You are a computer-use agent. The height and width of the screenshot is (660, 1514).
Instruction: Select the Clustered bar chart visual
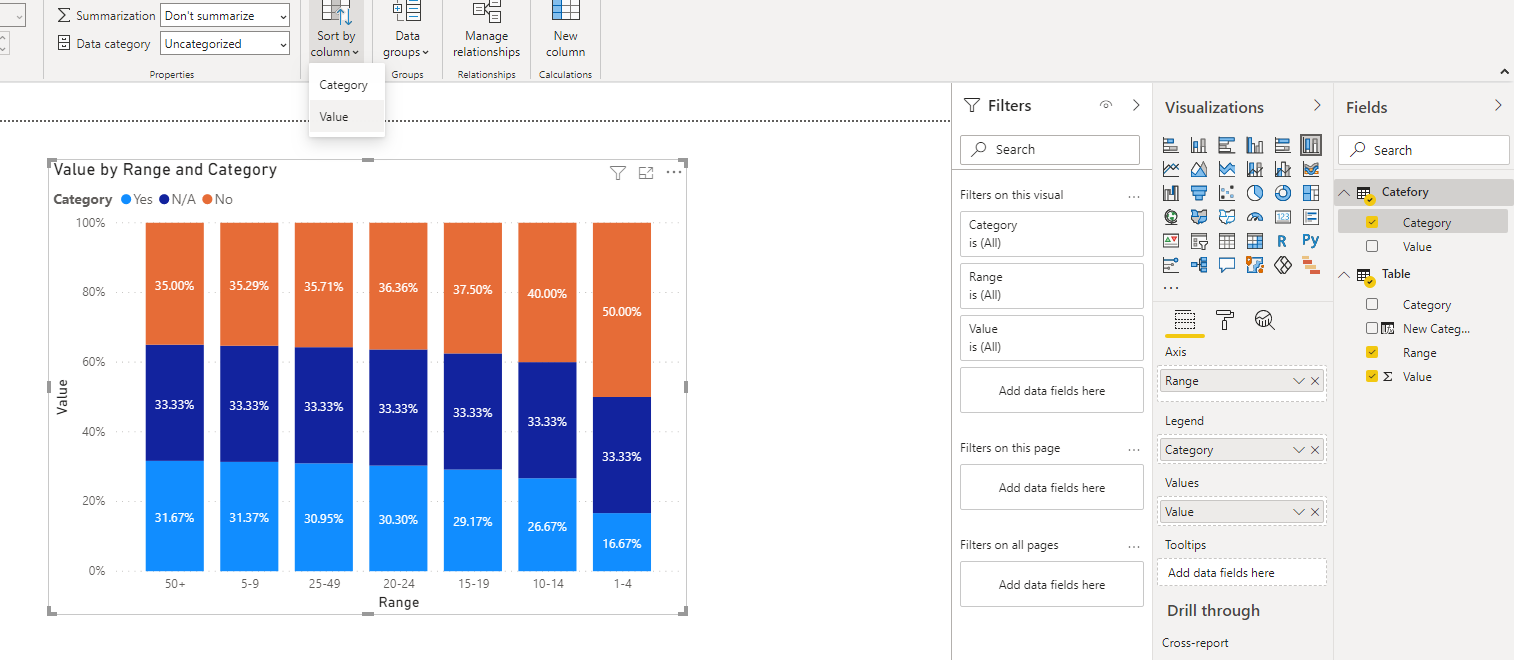1227,145
